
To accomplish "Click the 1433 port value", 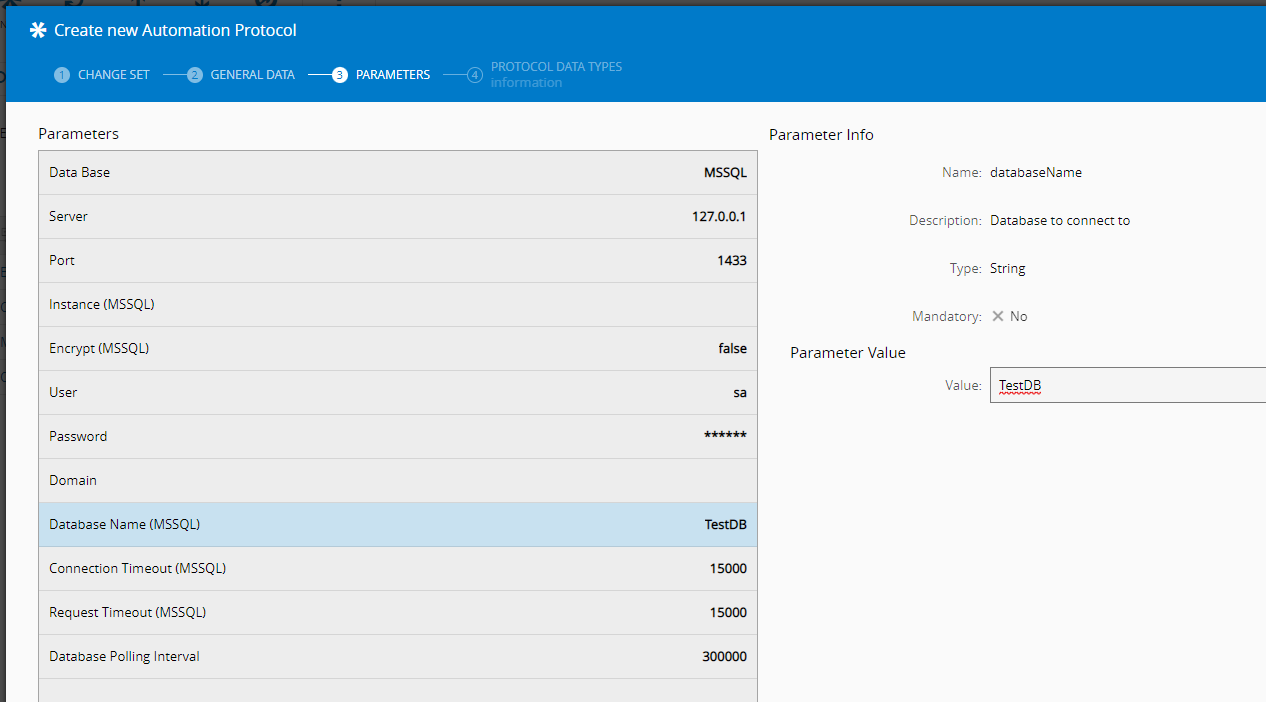I will (x=732, y=261).
